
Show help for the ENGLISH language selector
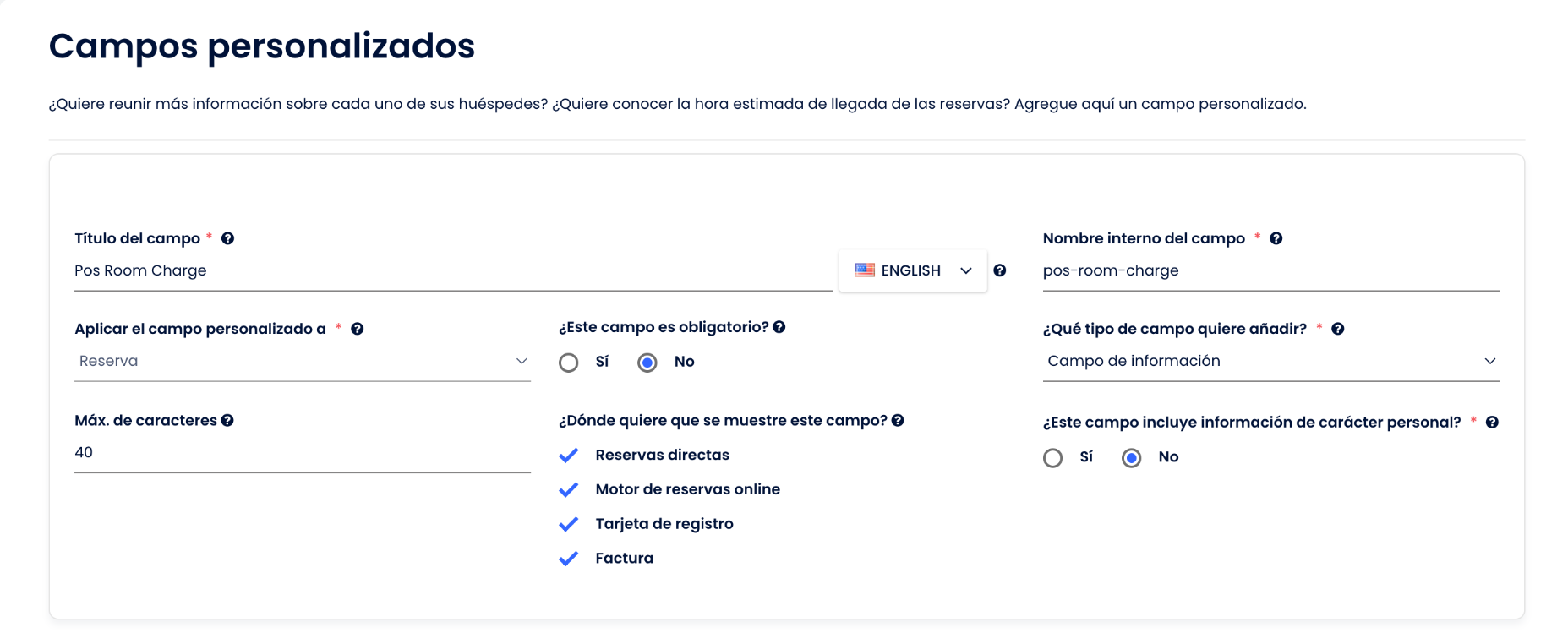pyautogui.click(x=1000, y=270)
